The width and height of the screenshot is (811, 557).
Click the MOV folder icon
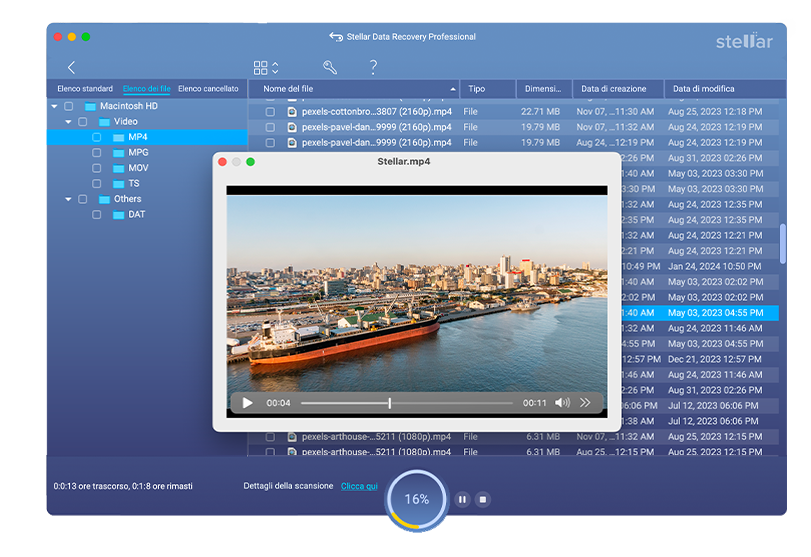(118, 169)
